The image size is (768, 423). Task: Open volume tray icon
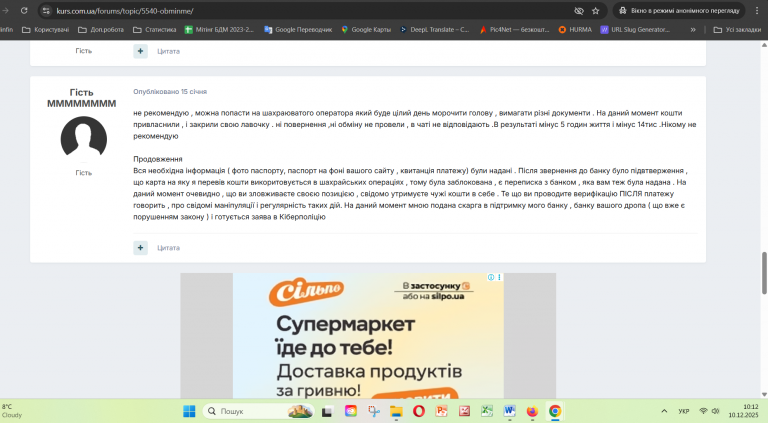pyautogui.click(x=716, y=411)
